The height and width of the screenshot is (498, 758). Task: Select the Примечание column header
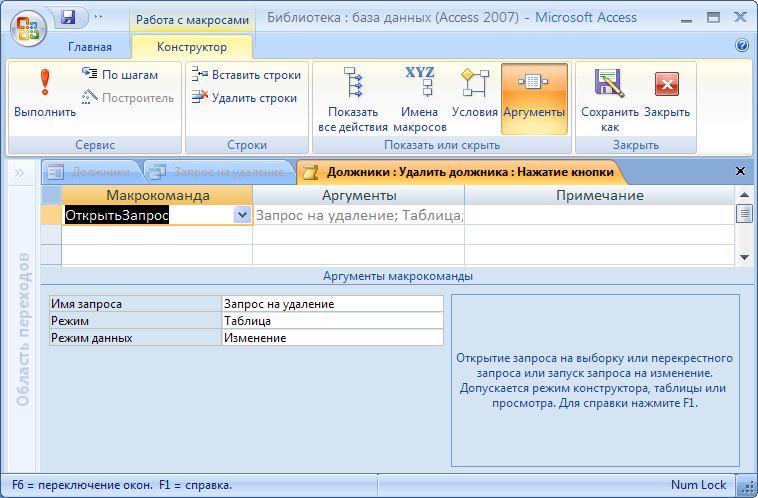pos(599,195)
